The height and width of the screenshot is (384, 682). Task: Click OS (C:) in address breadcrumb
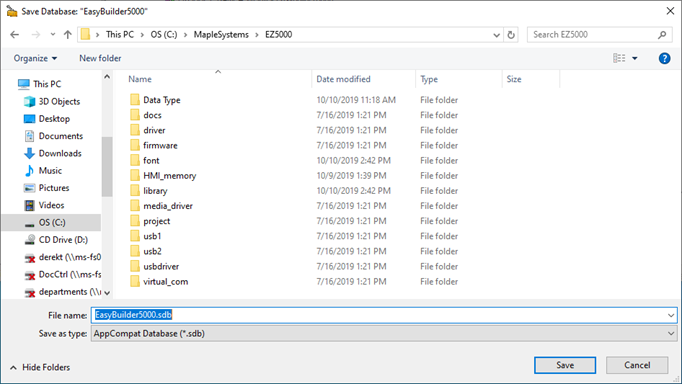pos(164,34)
